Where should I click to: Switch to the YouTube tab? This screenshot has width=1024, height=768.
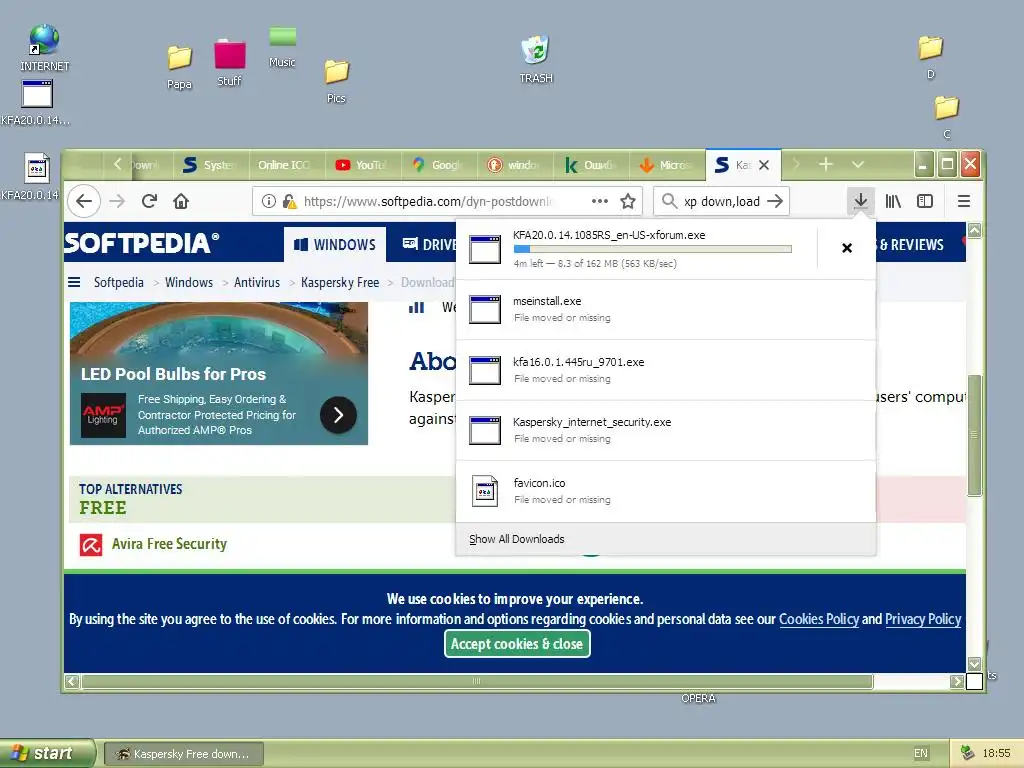(x=363, y=165)
